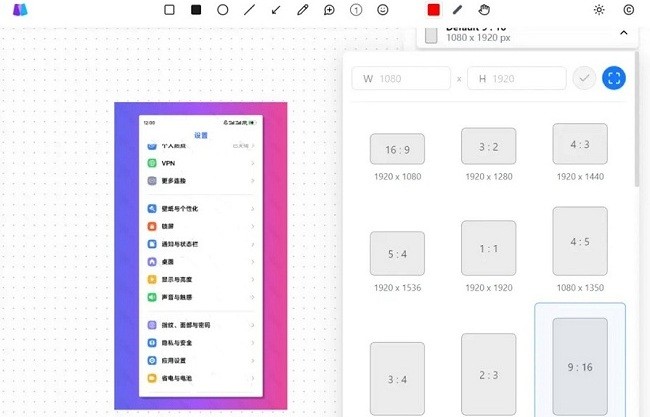Select the outlined rectangle tool
Screen dimensions: 650x417
[169, 10]
